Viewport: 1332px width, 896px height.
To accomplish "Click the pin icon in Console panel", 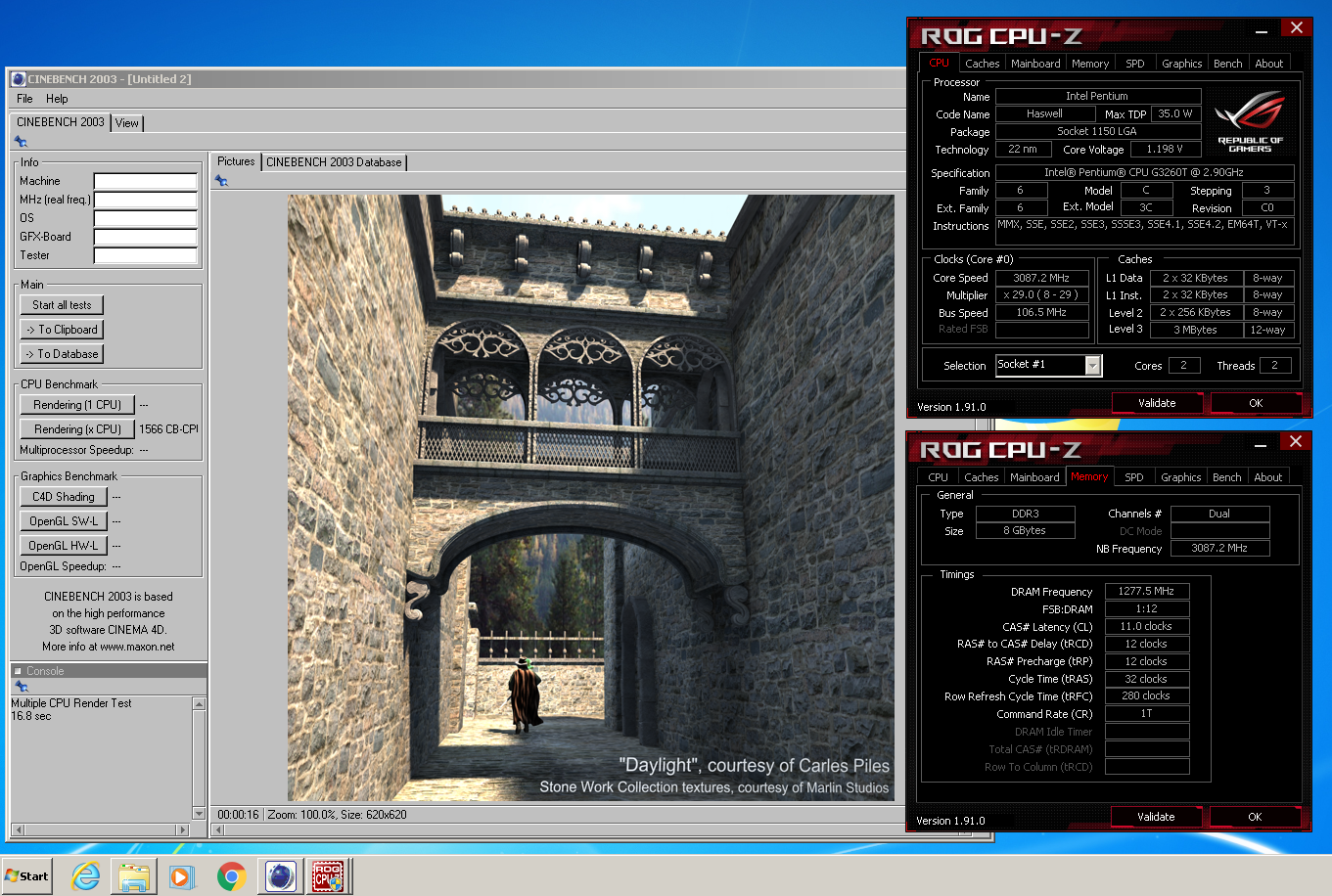I will (x=21, y=687).
